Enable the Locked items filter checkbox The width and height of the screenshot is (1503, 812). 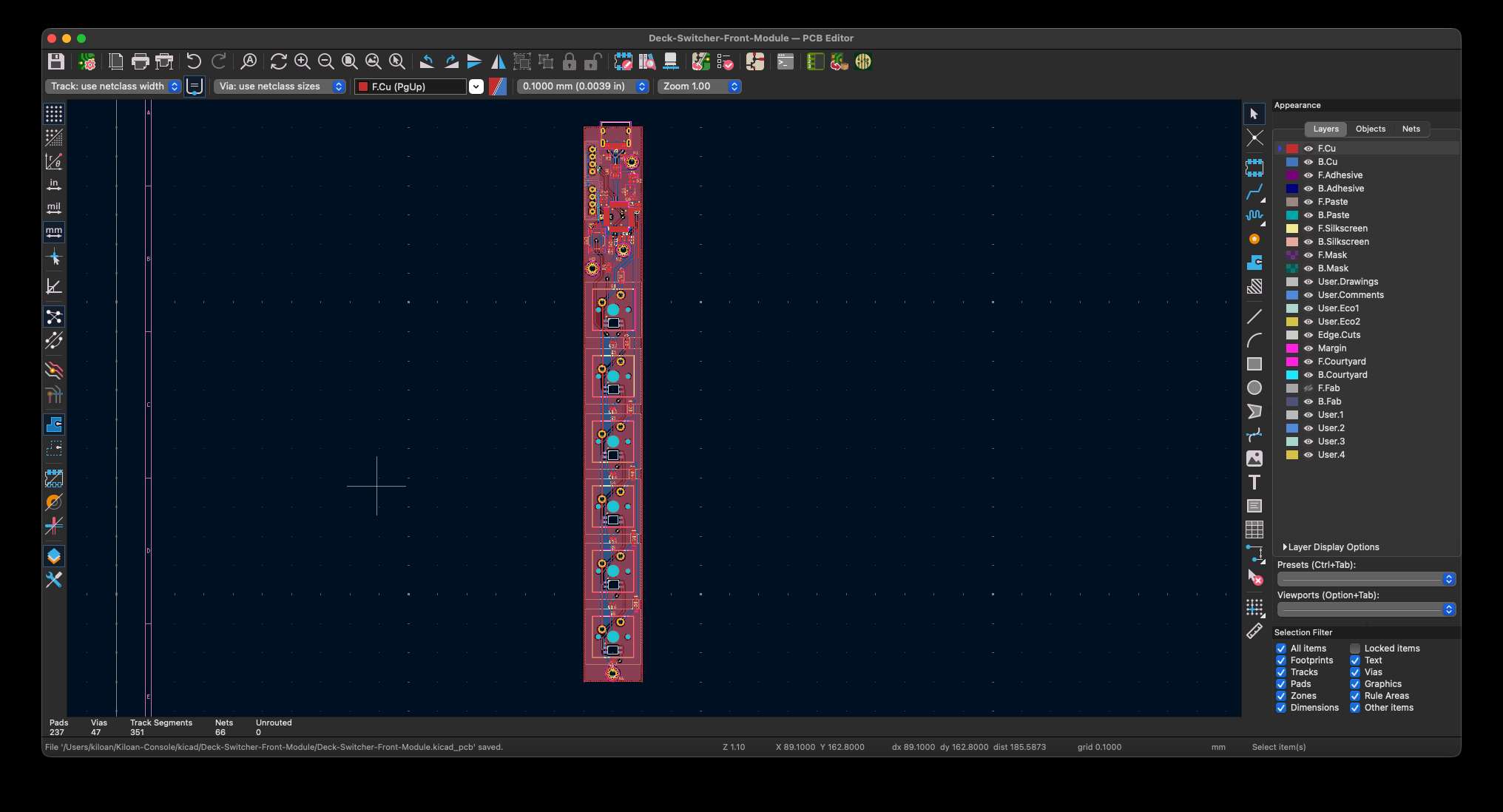[1355, 649]
